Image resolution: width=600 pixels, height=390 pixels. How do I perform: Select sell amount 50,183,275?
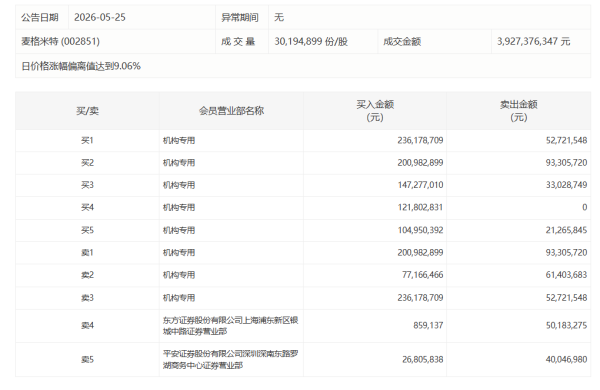566,325
